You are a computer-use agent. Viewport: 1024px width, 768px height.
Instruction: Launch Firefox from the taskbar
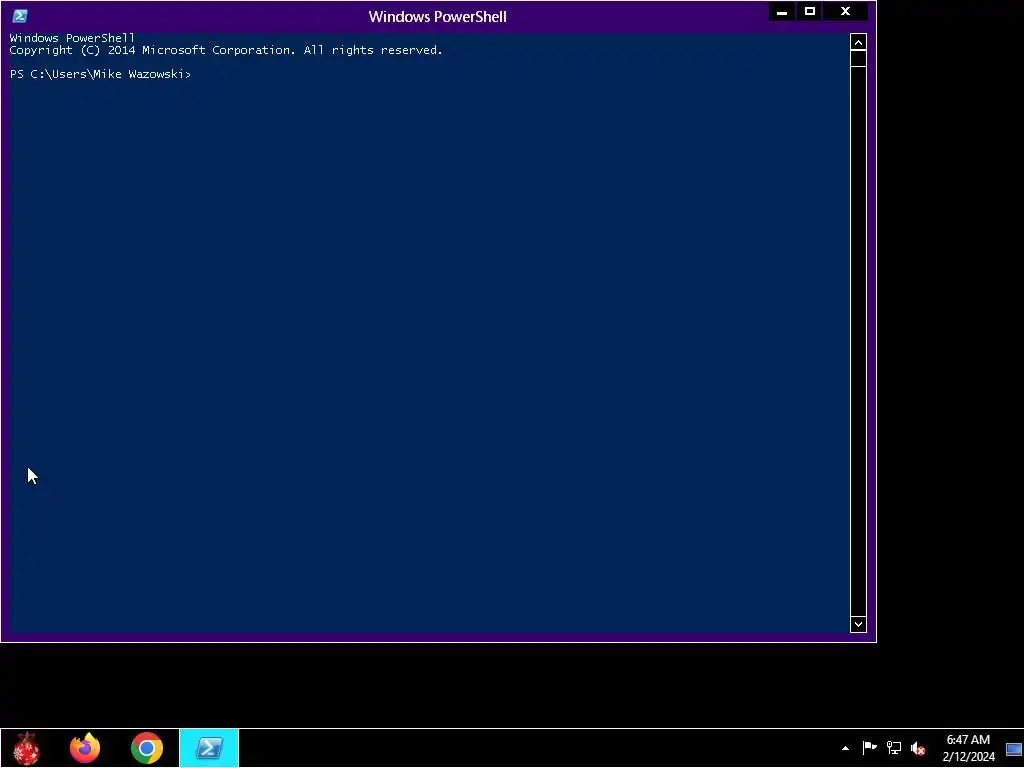coord(85,748)
